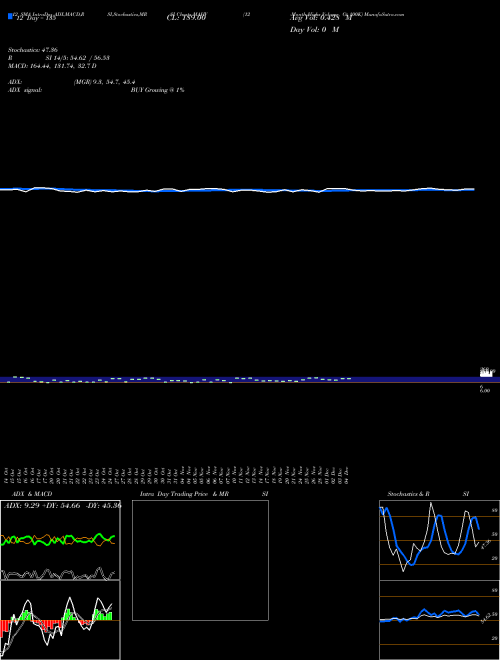500x660 pixels.
Task: Click the lower RSI chart under Stochastics
Action: pos(439,620)
